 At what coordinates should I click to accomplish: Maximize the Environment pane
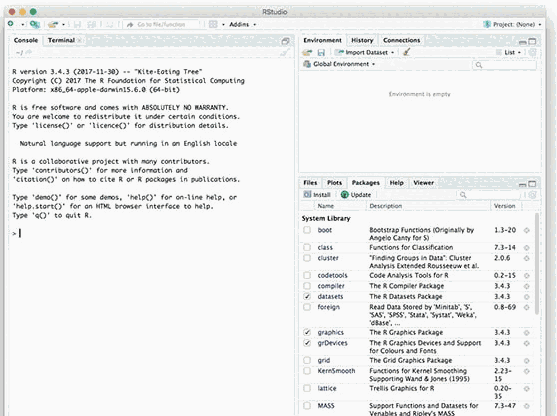[532, 42]
